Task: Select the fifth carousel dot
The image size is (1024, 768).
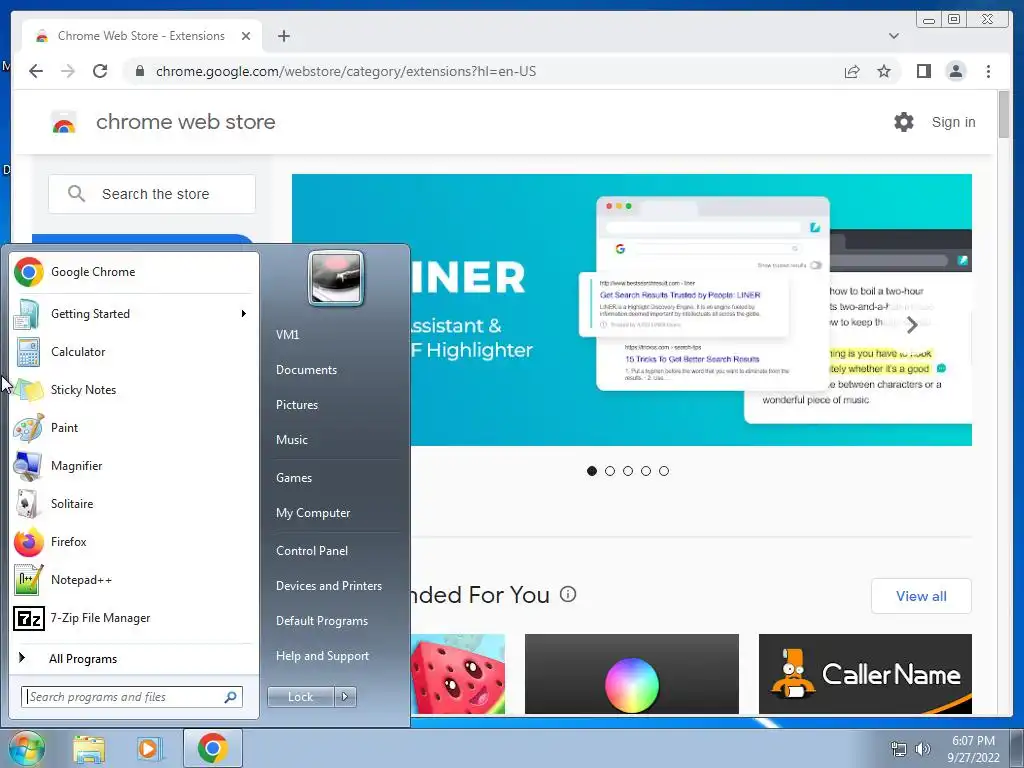Action: pos(664,471)
